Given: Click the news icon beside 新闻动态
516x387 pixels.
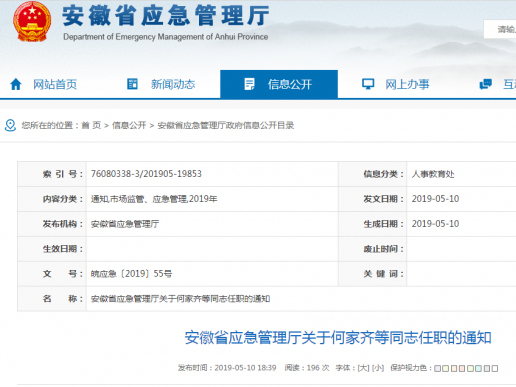Looking at the screenshot, I should [x=132, y=84].
